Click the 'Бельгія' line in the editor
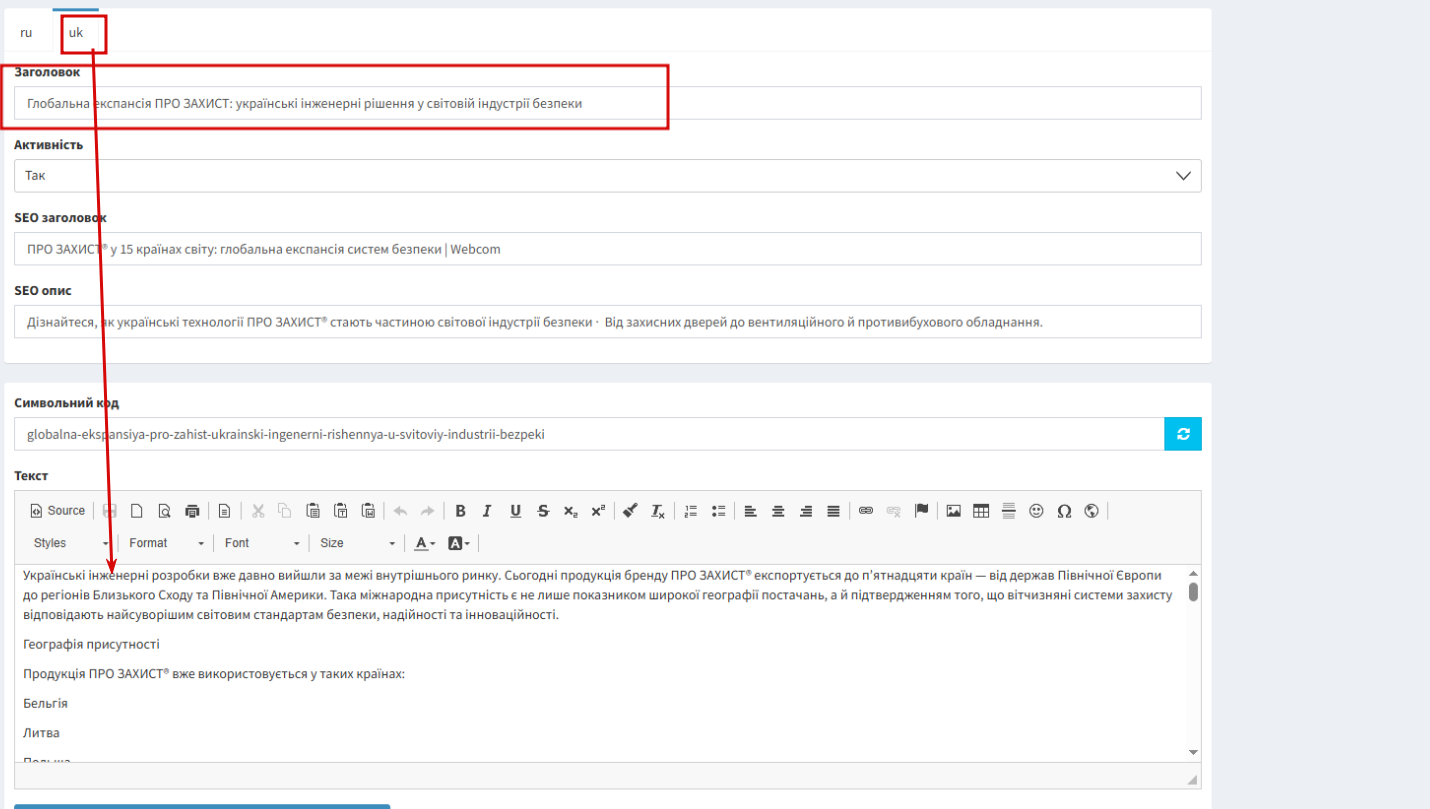 (x=45, y=703)
